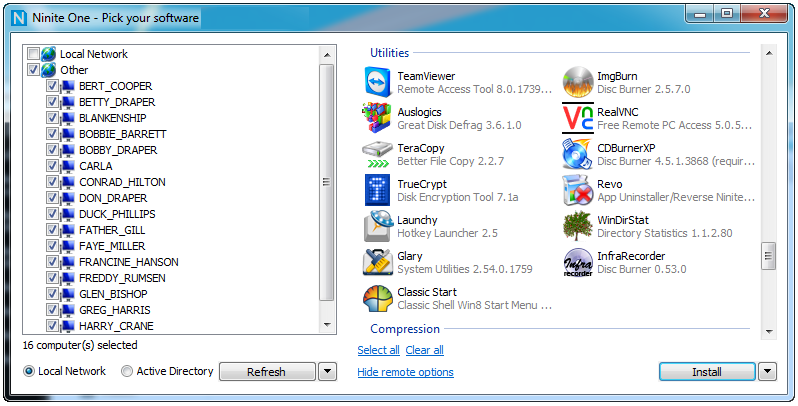The image size is (798, 406).
Task: Click the BERT_COOPER computer icon
Action: [x=67, y=86]
